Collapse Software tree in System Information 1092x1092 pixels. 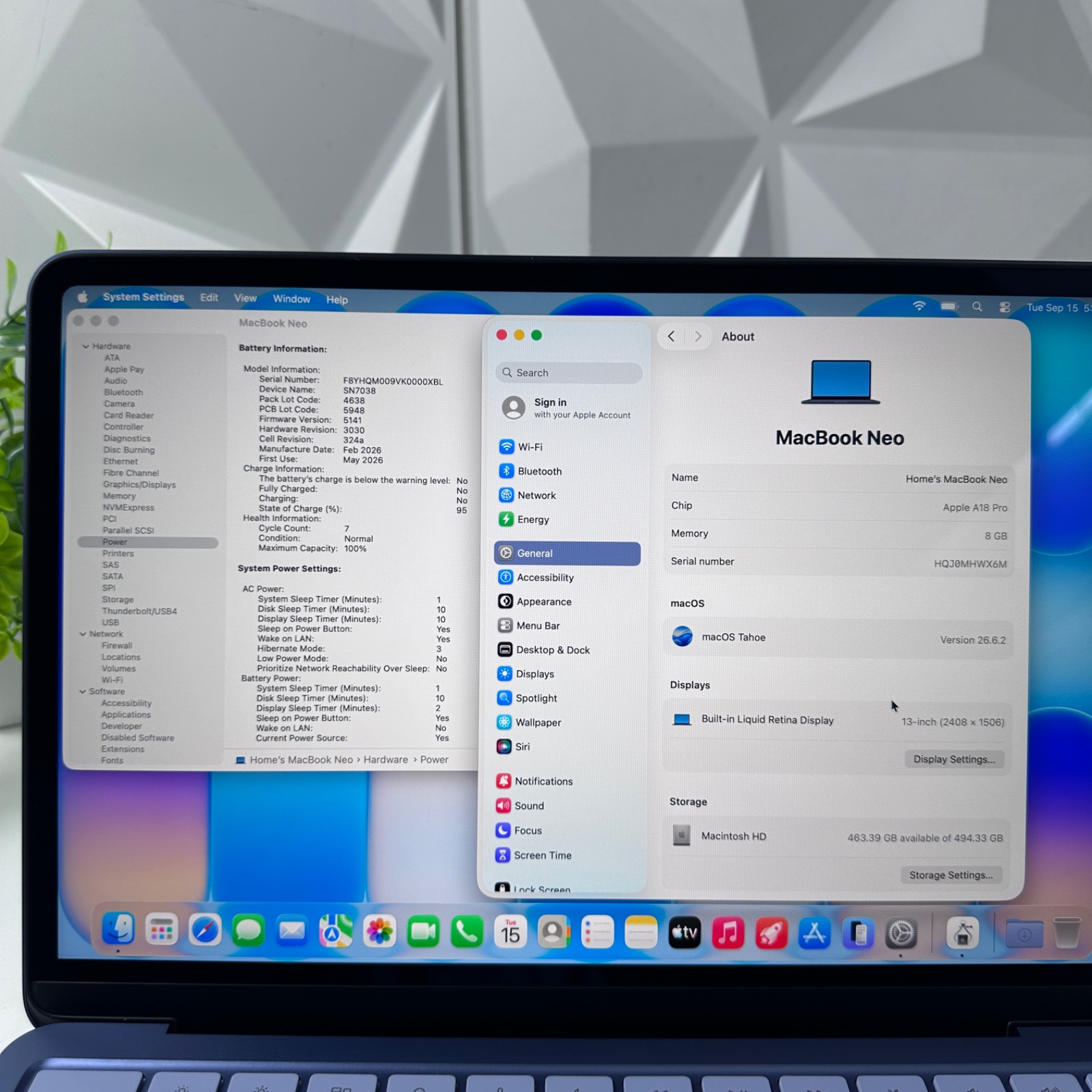click(83, 691)
